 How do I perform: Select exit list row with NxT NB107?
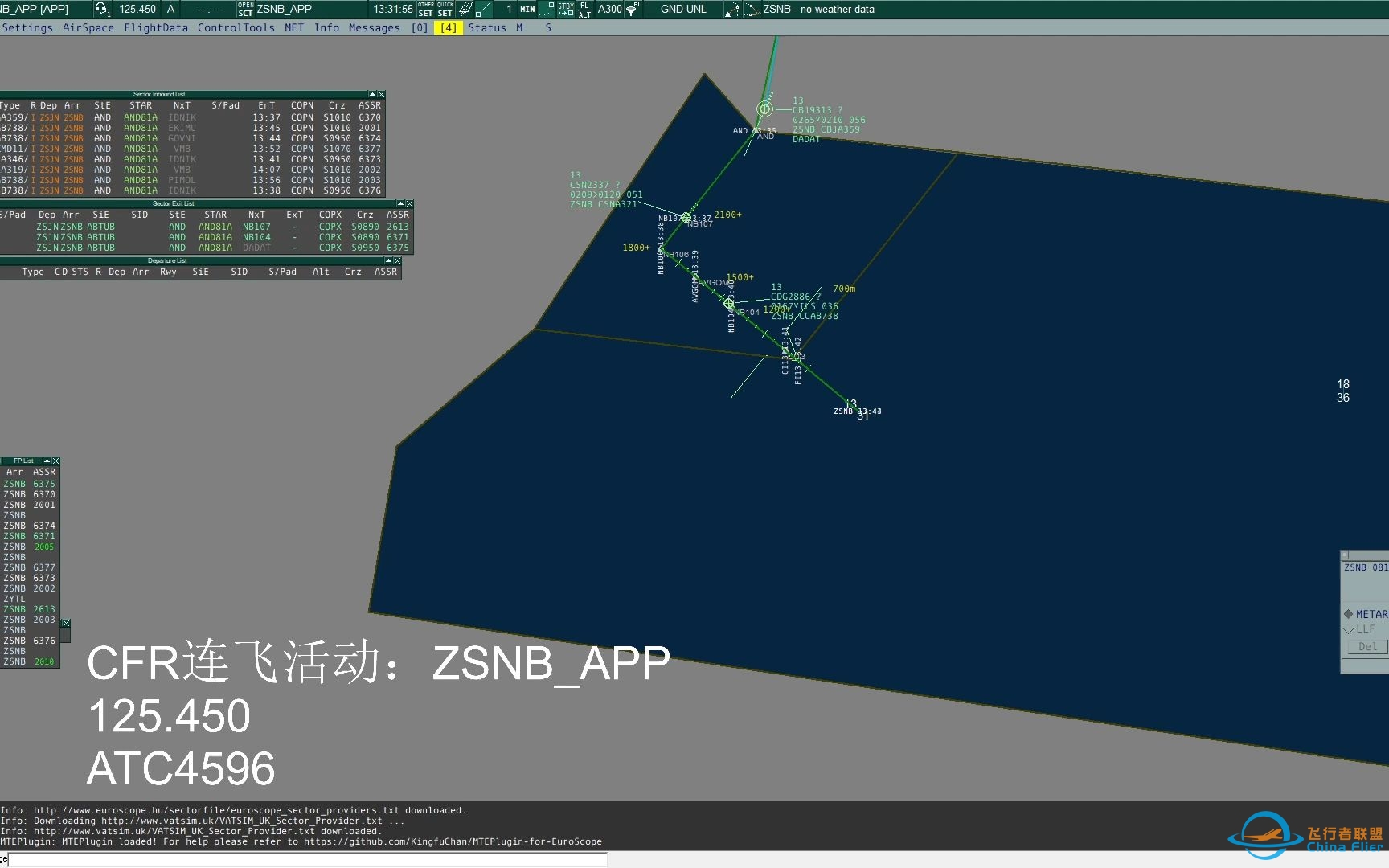pos(206,227)
